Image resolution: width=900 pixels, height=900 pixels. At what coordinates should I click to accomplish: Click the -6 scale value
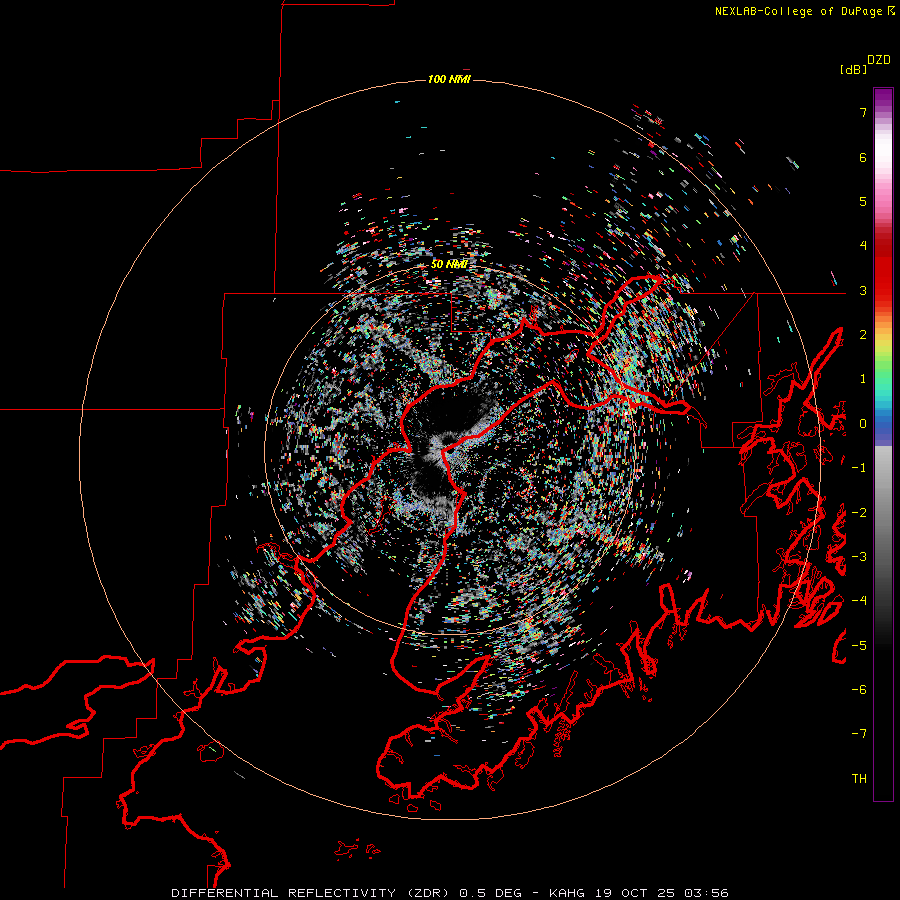859,690
